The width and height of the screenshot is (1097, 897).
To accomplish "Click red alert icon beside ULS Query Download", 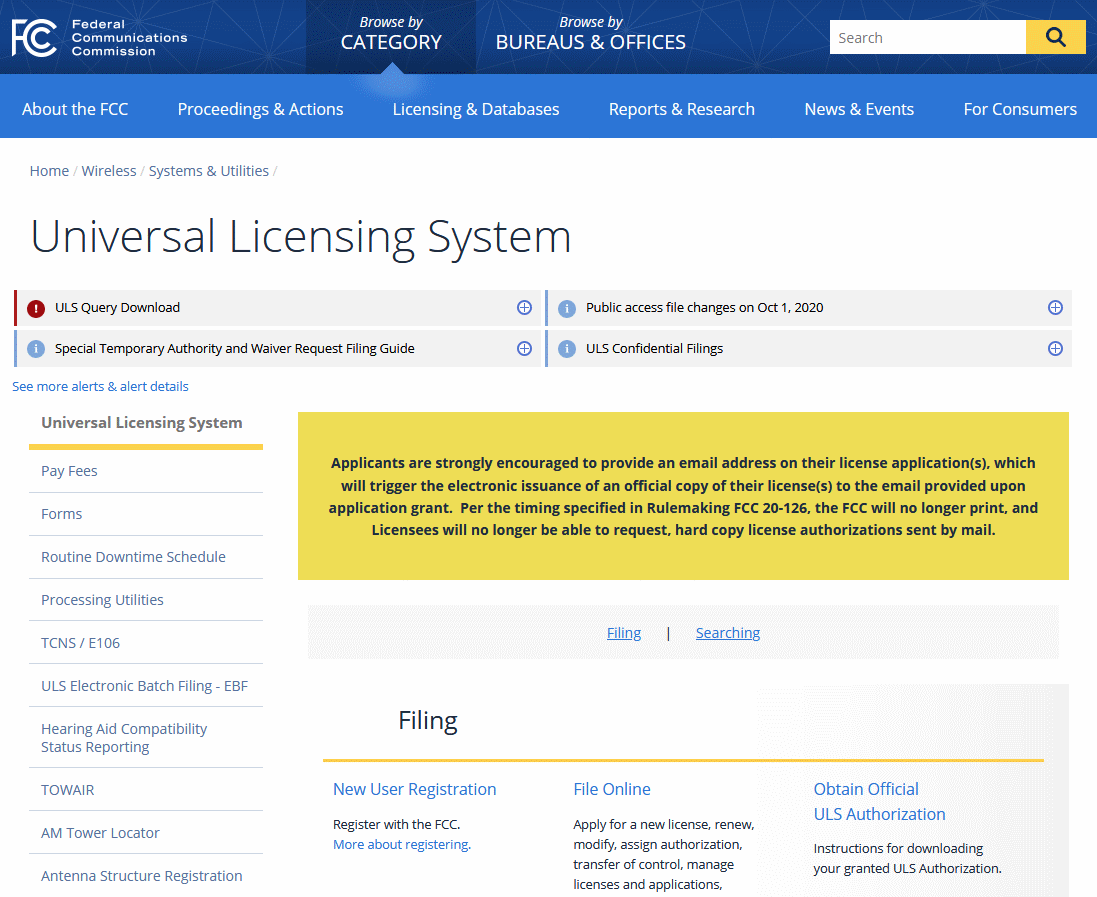I will (x=36, y=308).
